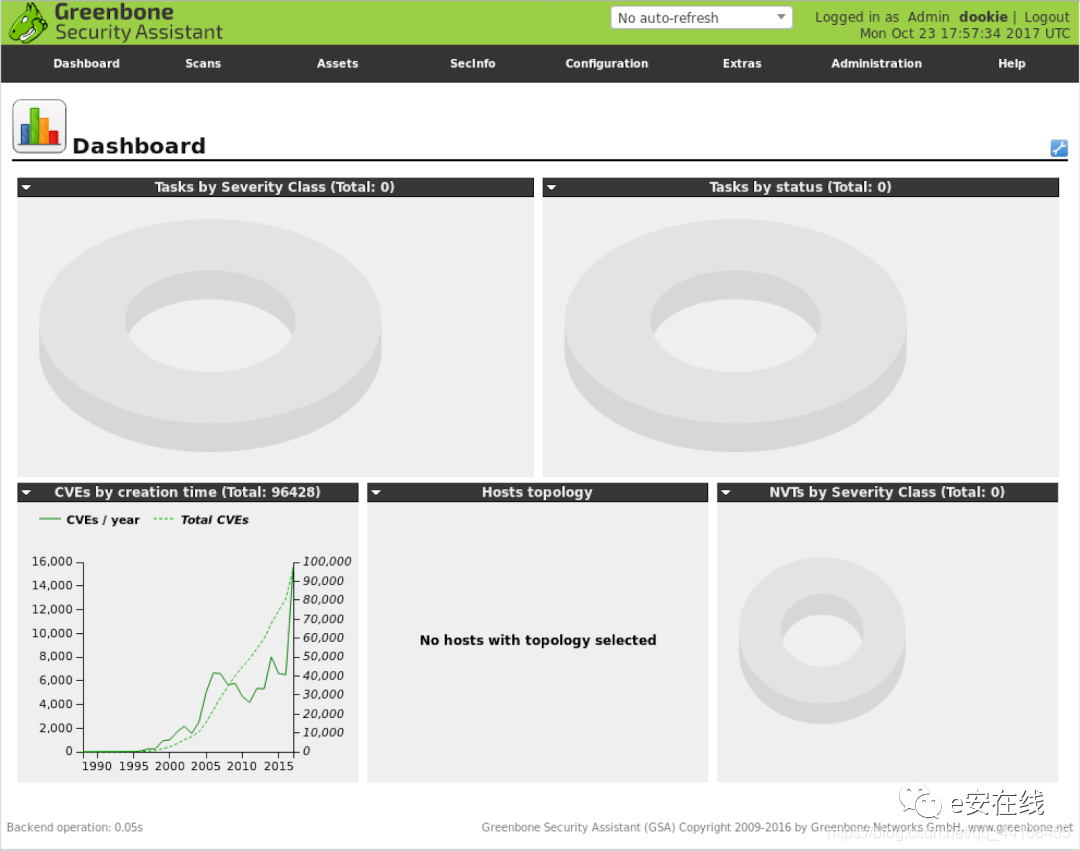
Task: Click the 2015 label on the x-axis
Action: click(x=278, y=766)
